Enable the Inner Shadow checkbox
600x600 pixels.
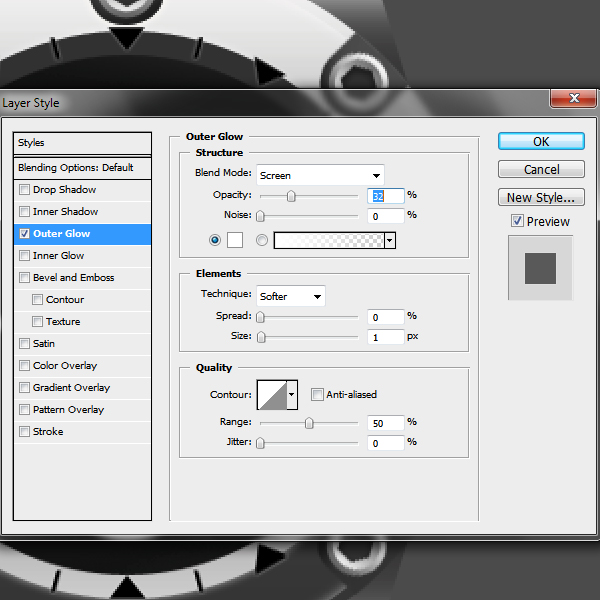[24, 211]
